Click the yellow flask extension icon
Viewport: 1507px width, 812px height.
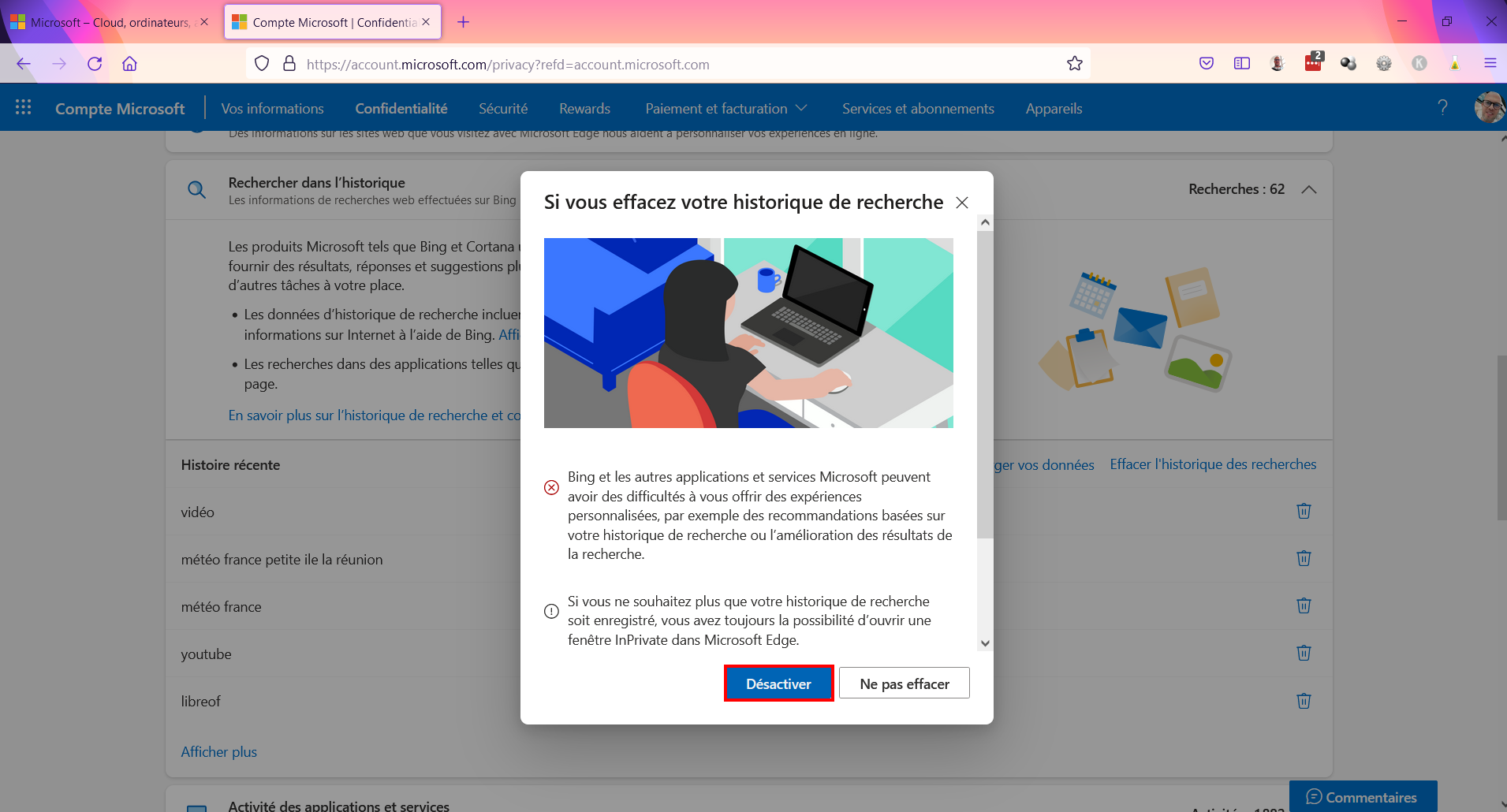[1455, 64]
